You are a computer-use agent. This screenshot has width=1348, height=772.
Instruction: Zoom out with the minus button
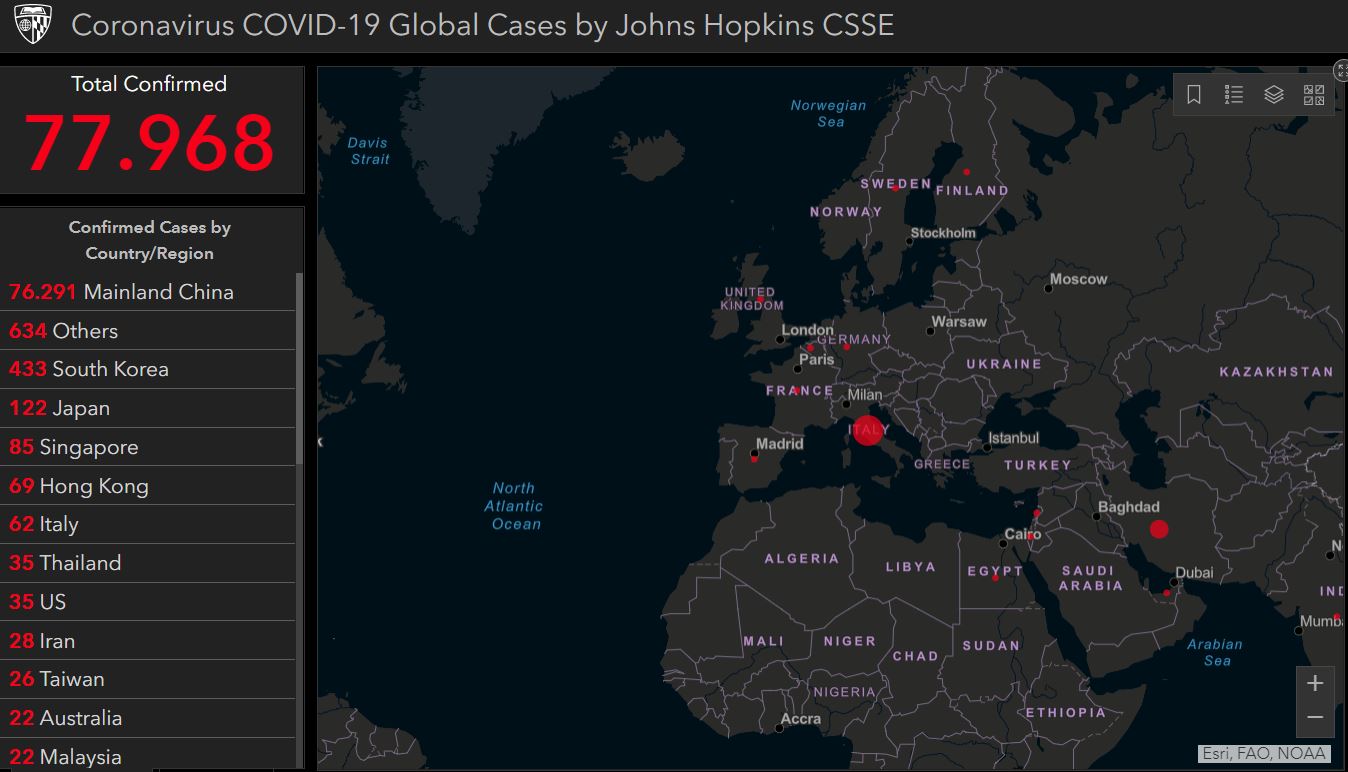[1315, 718]
